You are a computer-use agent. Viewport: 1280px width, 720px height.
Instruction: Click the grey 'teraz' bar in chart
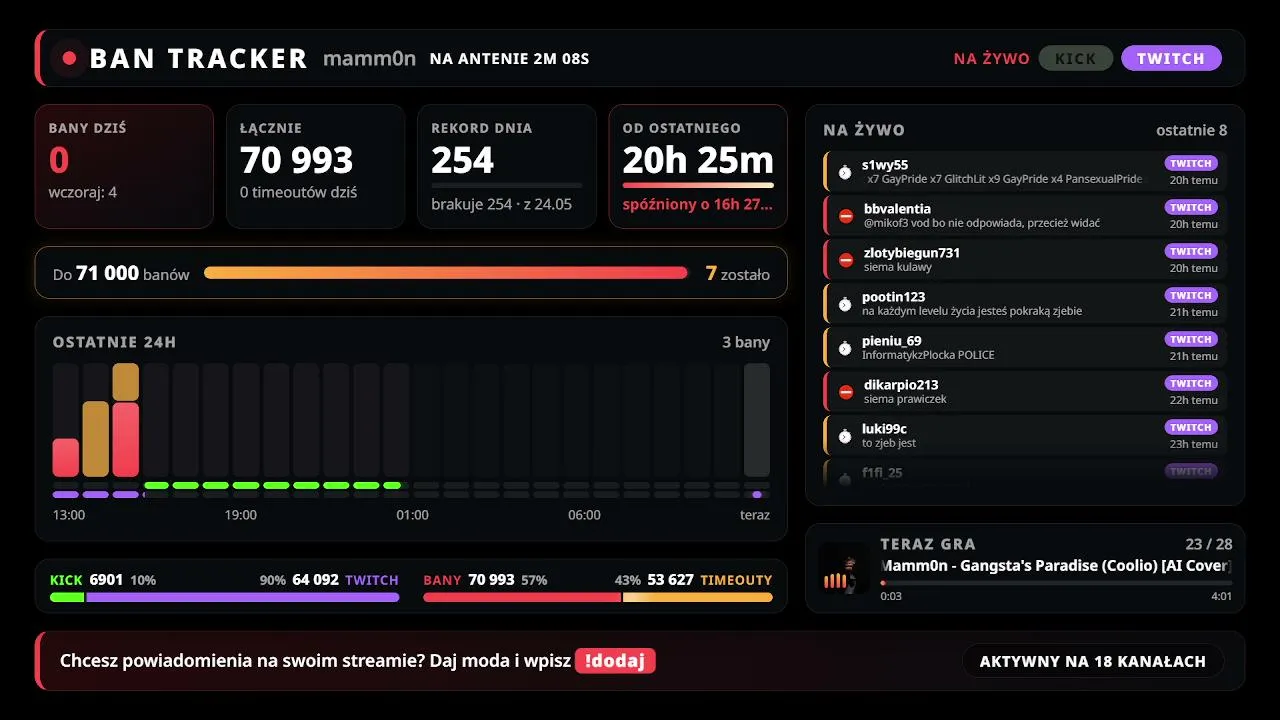[757, 420]
